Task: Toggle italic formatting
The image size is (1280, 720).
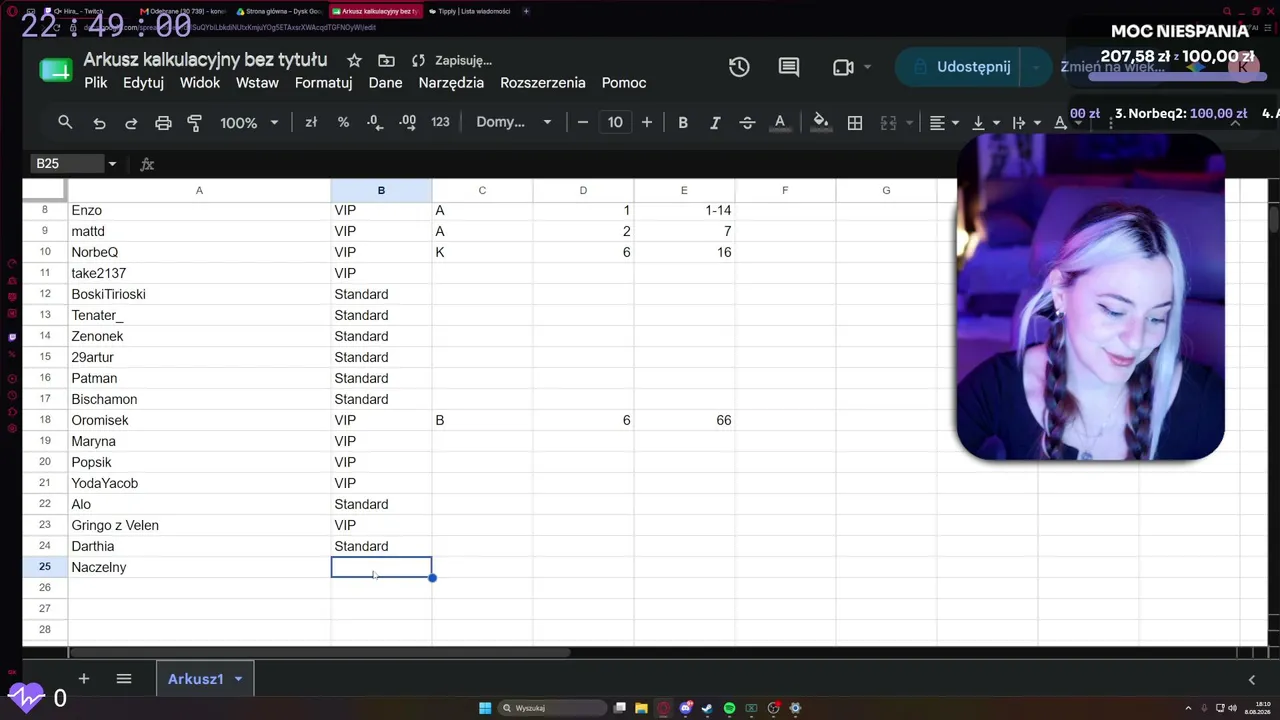Action: click(715, 122)
